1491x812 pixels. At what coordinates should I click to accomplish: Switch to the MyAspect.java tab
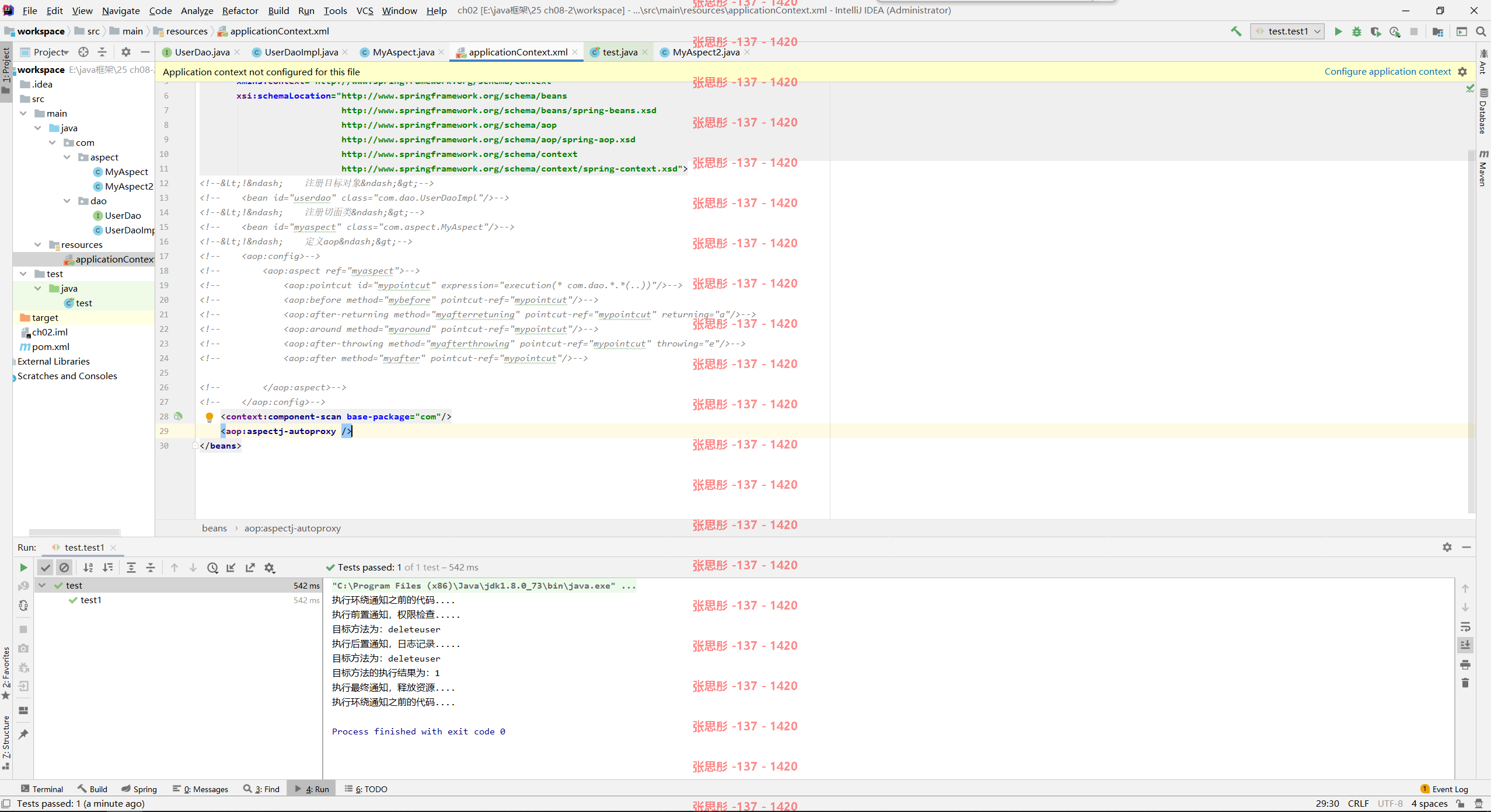click(403, 52)
